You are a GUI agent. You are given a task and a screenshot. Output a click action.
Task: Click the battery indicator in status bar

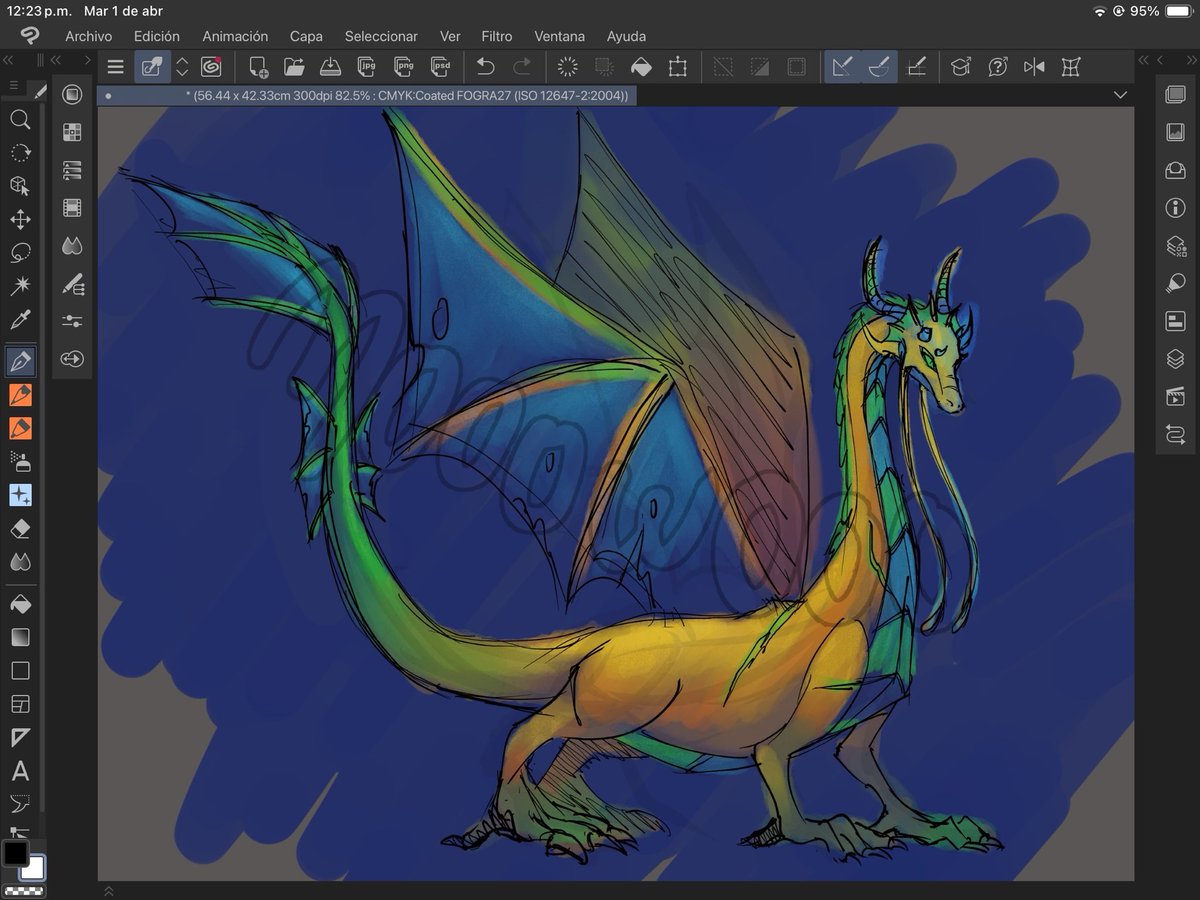pos(1177,11)
